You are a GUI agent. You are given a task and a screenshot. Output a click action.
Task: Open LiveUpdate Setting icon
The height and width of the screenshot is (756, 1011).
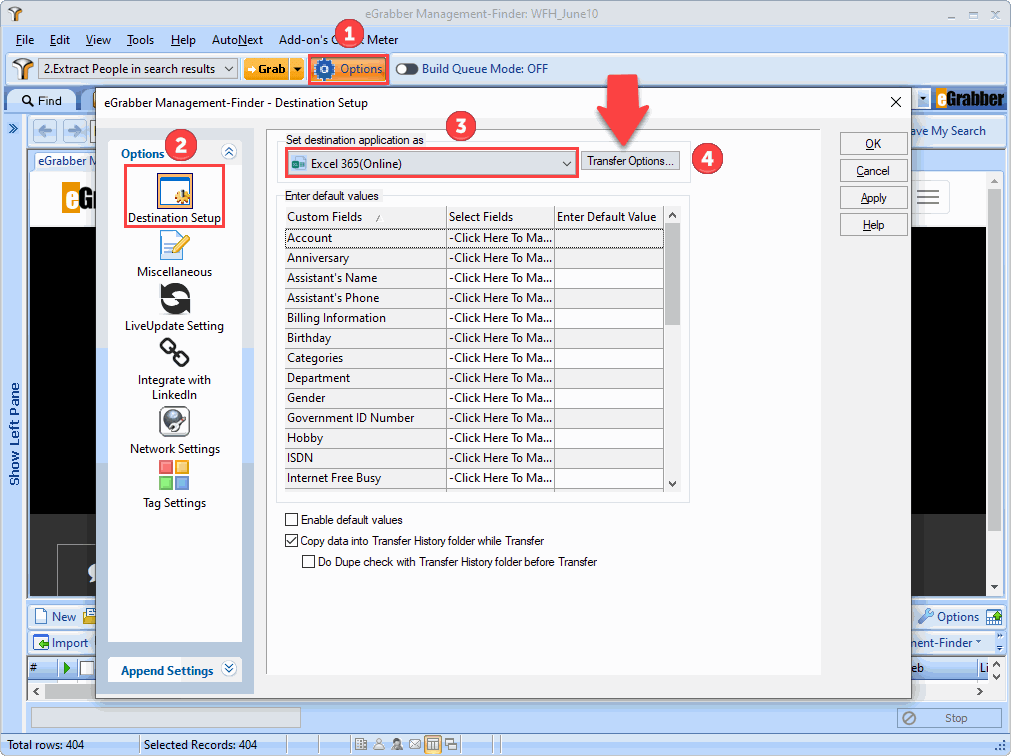(175, 299)
